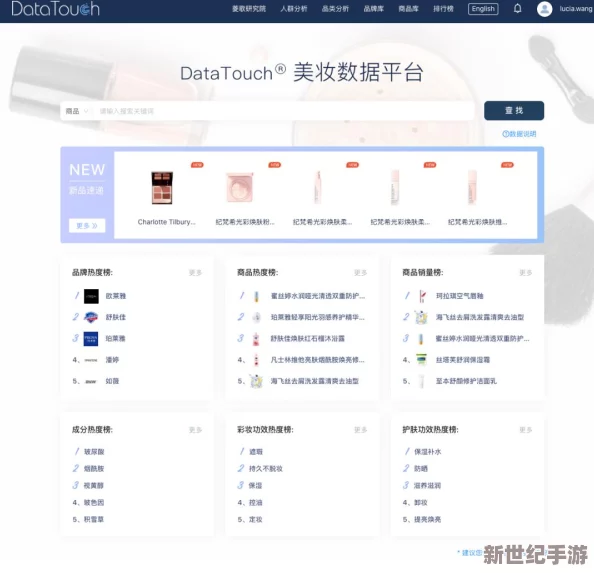Open the 人群分析 menu item
Screen dimensions: 594x573
294,9
